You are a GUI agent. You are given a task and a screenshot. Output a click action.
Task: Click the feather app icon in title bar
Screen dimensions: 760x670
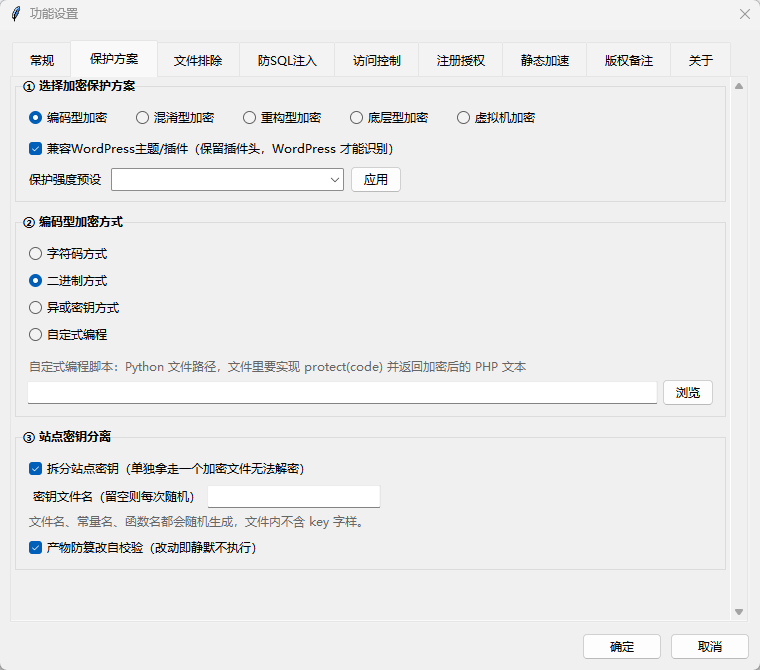point(16,14)
